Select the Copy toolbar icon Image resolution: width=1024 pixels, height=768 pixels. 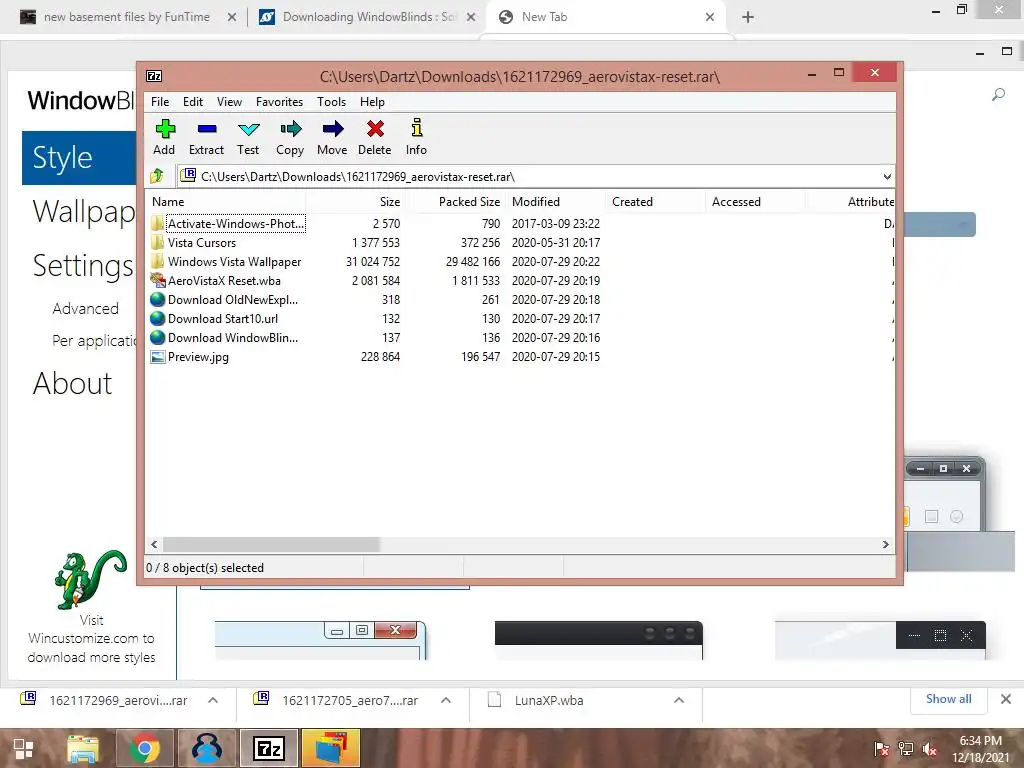[291, 129]
